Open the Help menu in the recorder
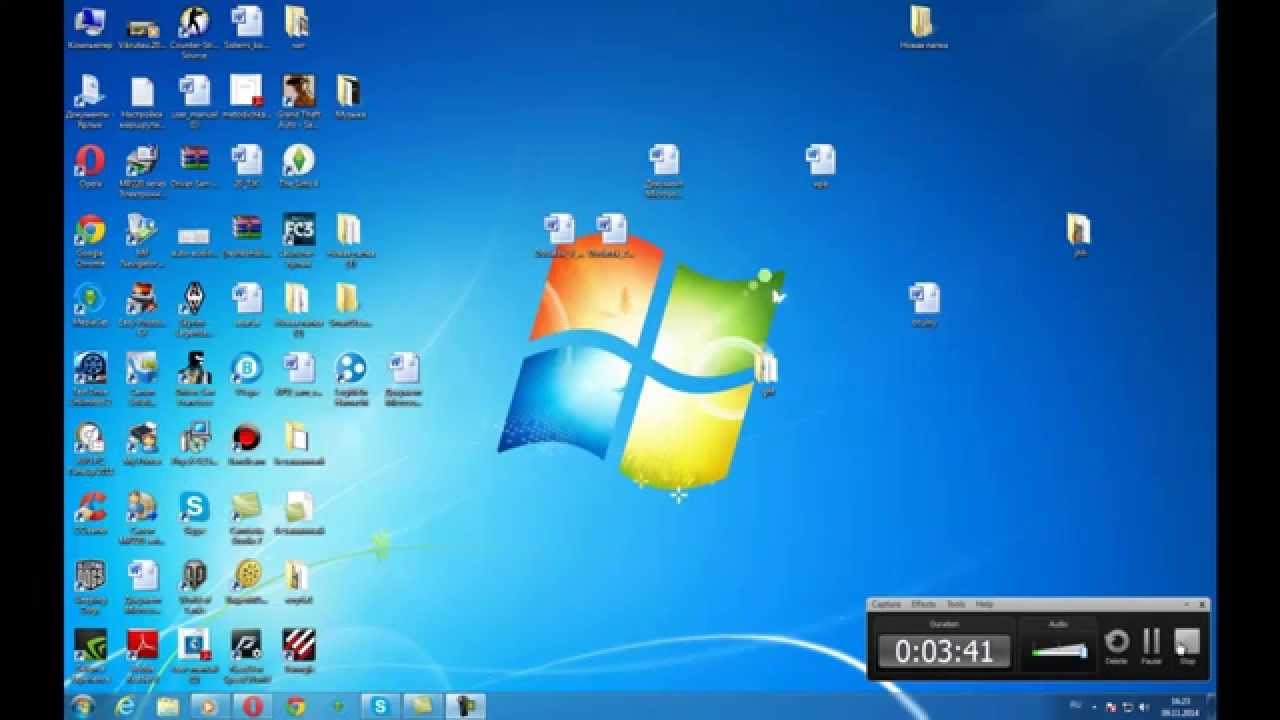This screenshot has width=1280, height=720. tap(984, 604)
